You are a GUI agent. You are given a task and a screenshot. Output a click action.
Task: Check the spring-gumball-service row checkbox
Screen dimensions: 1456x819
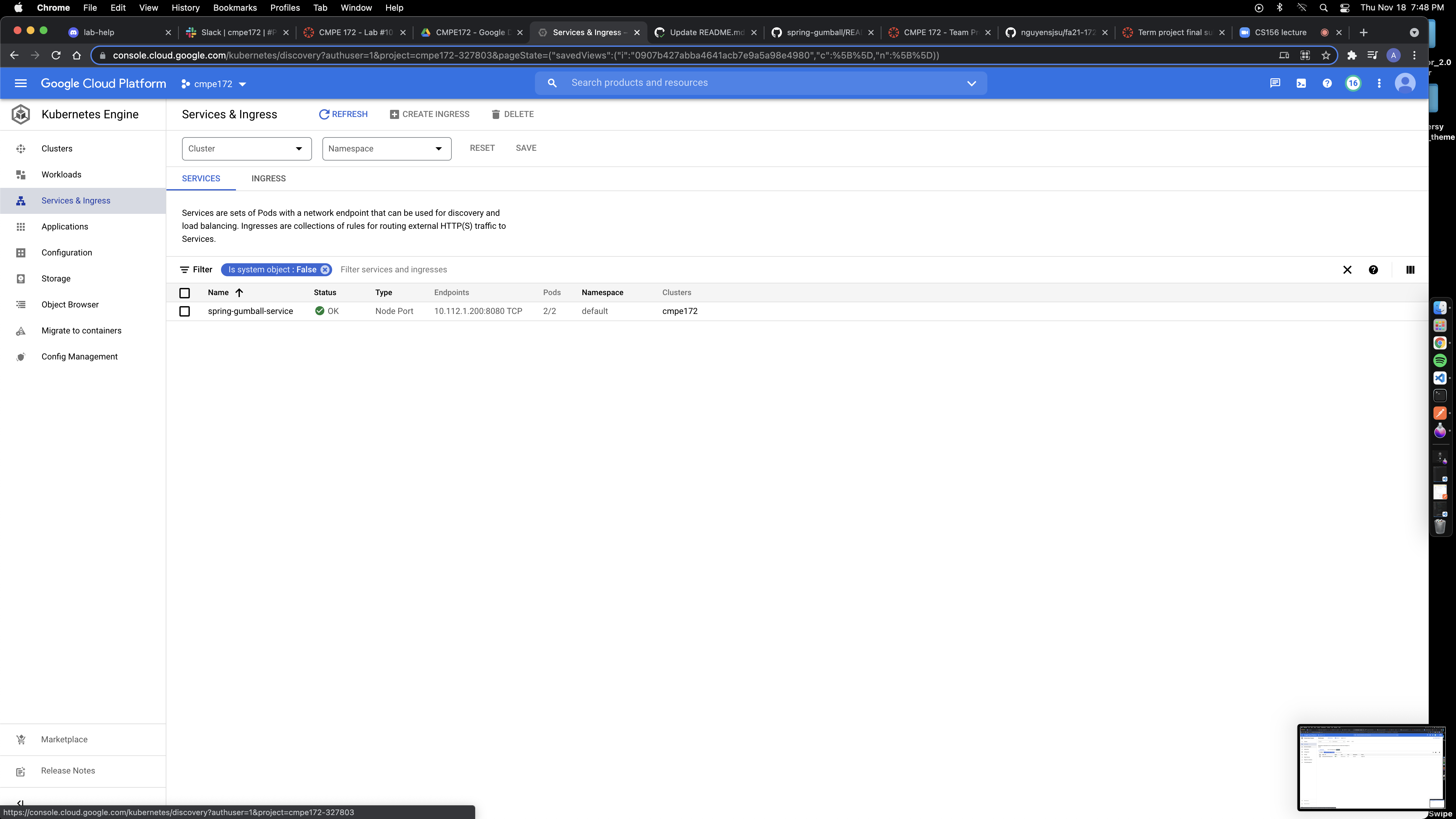pyautogui.click(x=184, y=311)
